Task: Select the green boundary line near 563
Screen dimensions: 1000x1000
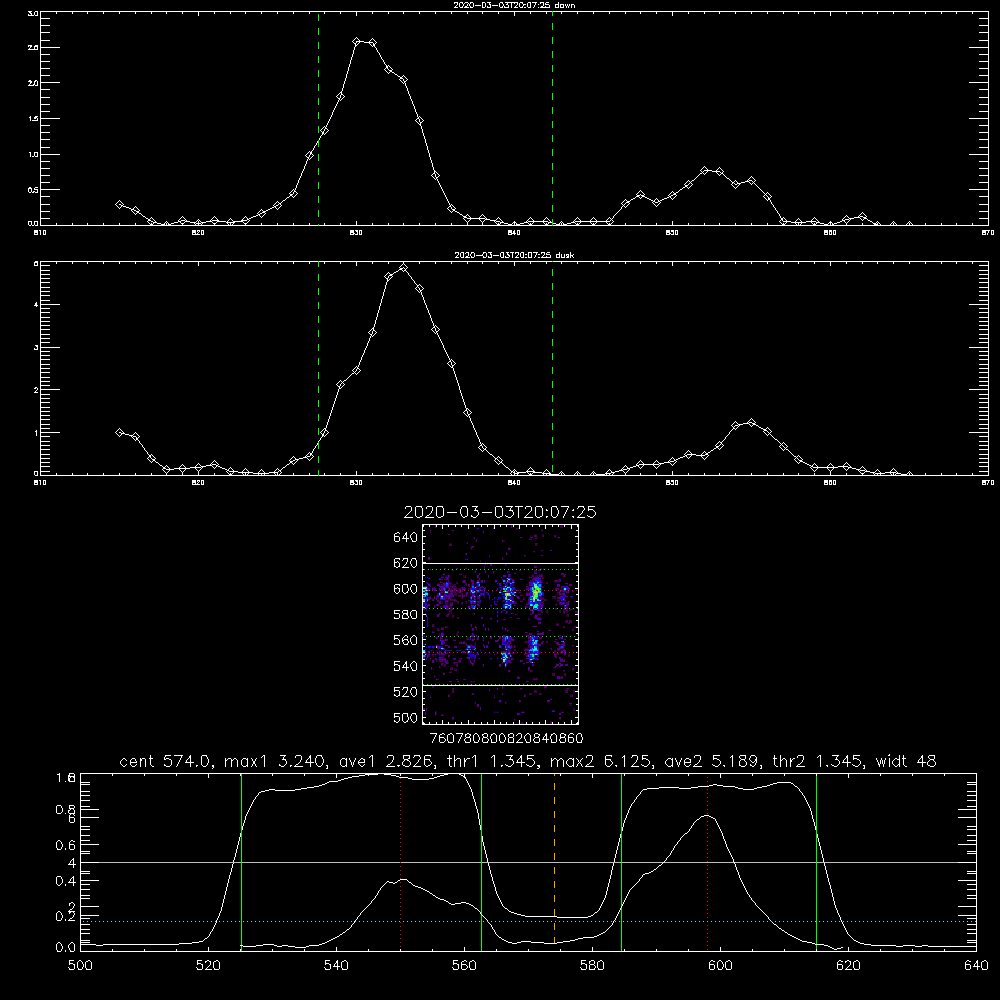Action: [x=482, y=861]
